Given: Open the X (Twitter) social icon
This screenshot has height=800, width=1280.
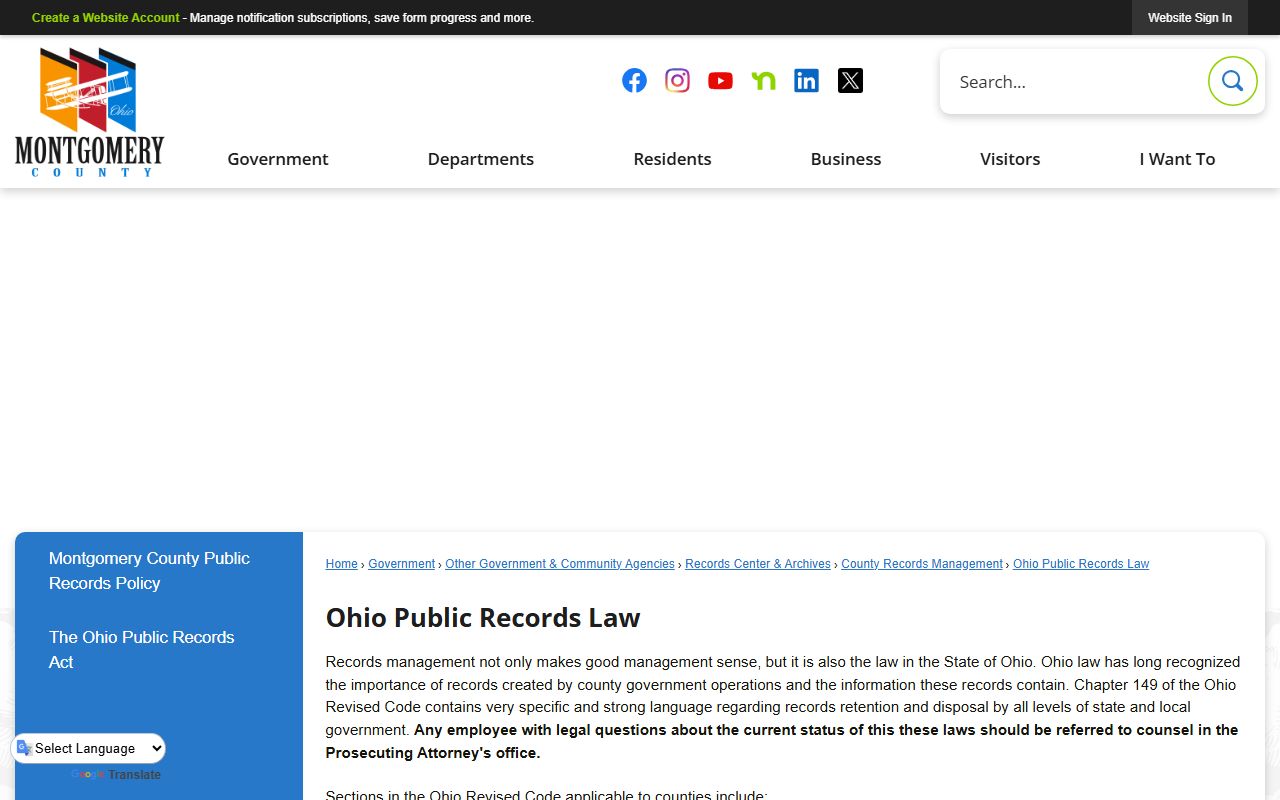Looking at the screenshot, I should coord(850,81).
